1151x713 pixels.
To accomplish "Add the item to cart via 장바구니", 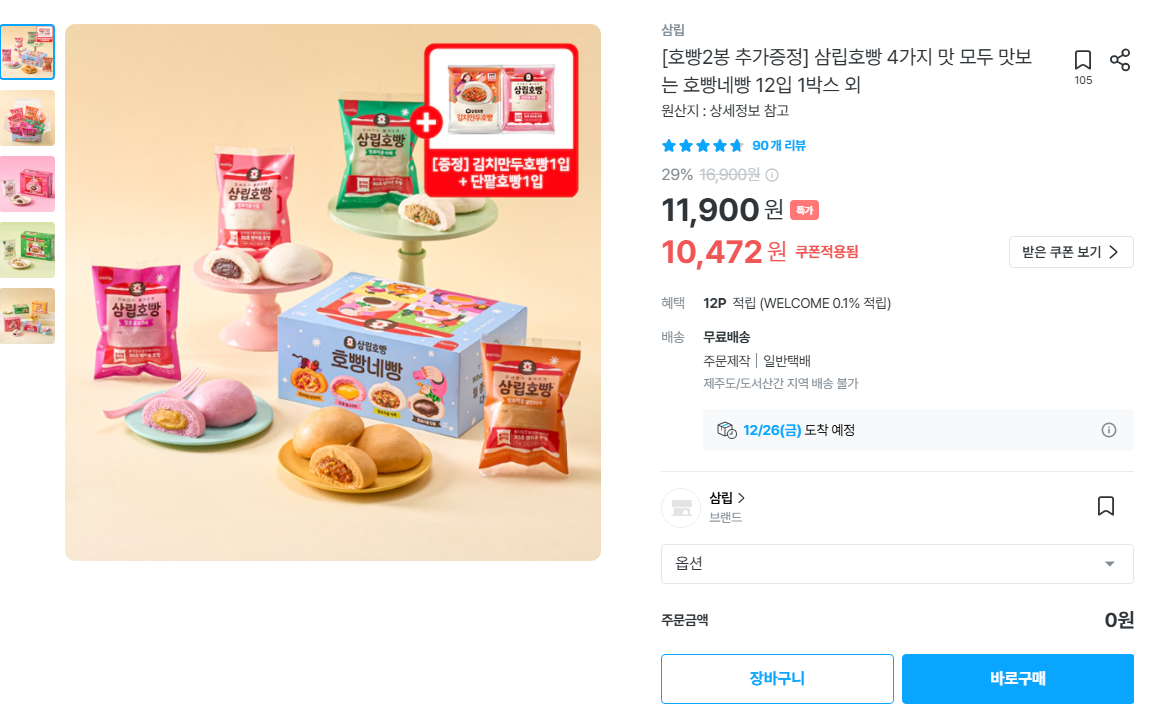I will (777, 678).
